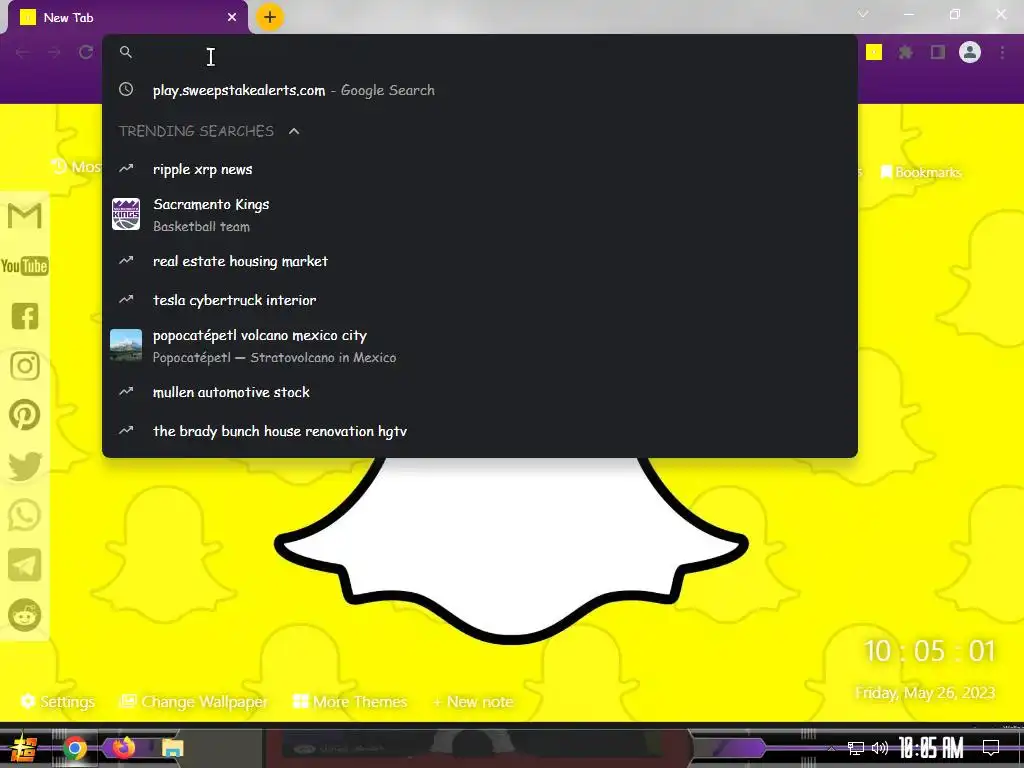Screen dimensions: 1024x768
Task: Open the notification center icon
Action: click(x=991, y=748)
